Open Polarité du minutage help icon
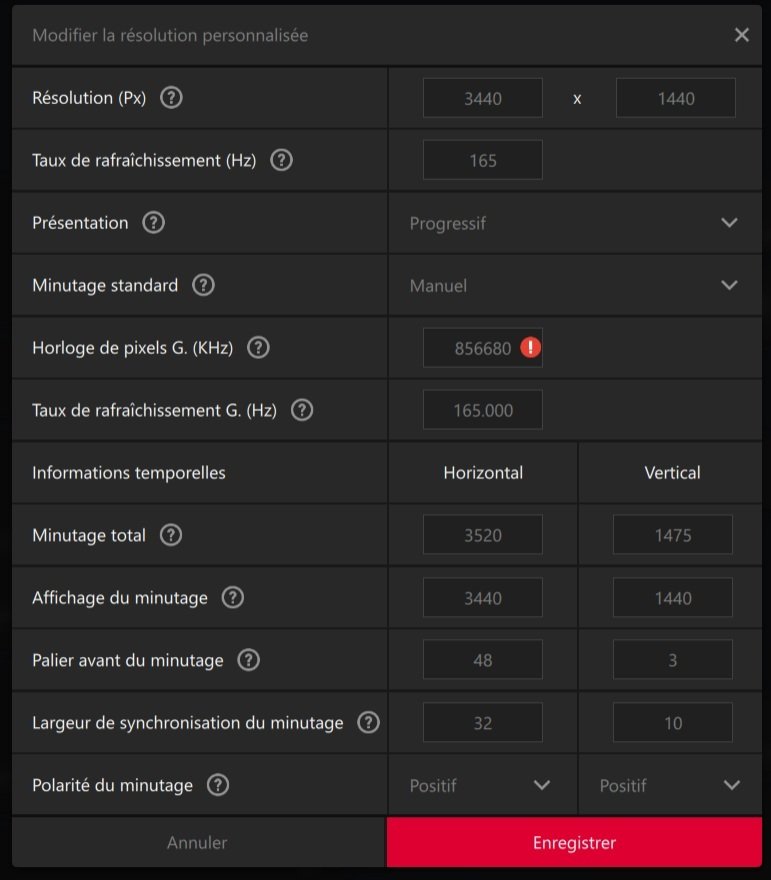This screenshot has height=880, width=771. click(x=218, y=785)
